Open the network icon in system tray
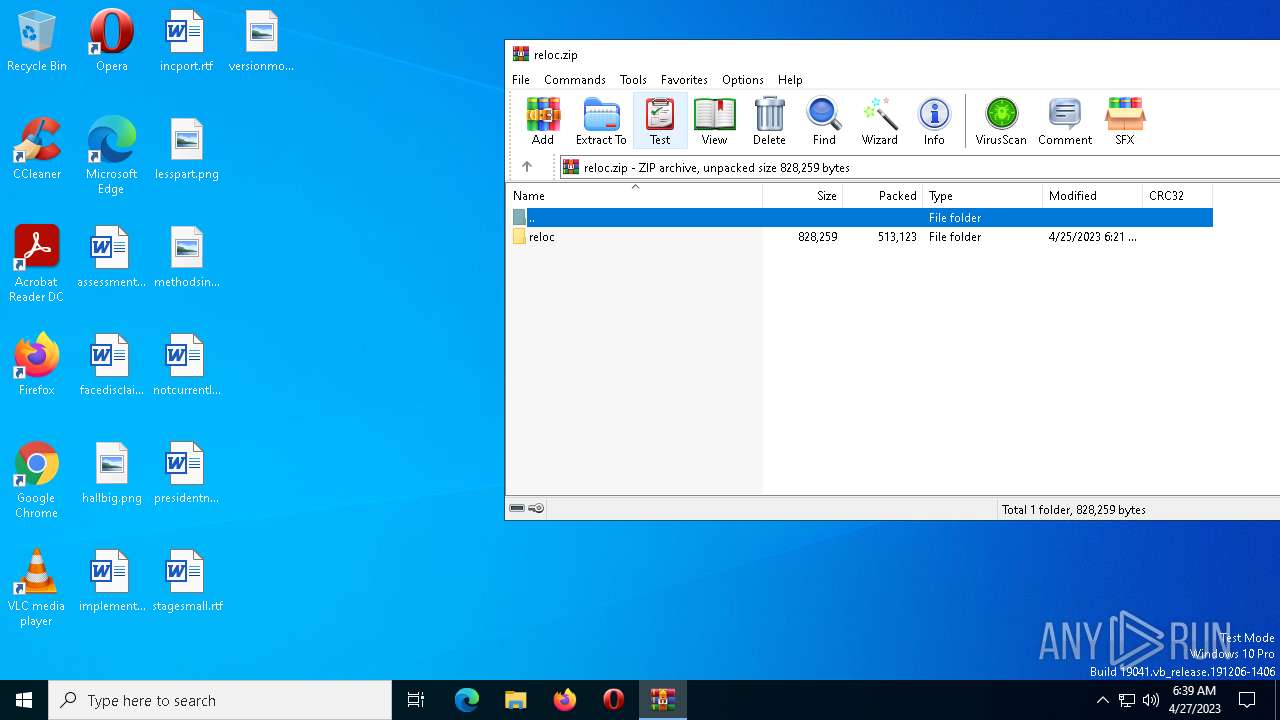 (x=1127, y=700)
